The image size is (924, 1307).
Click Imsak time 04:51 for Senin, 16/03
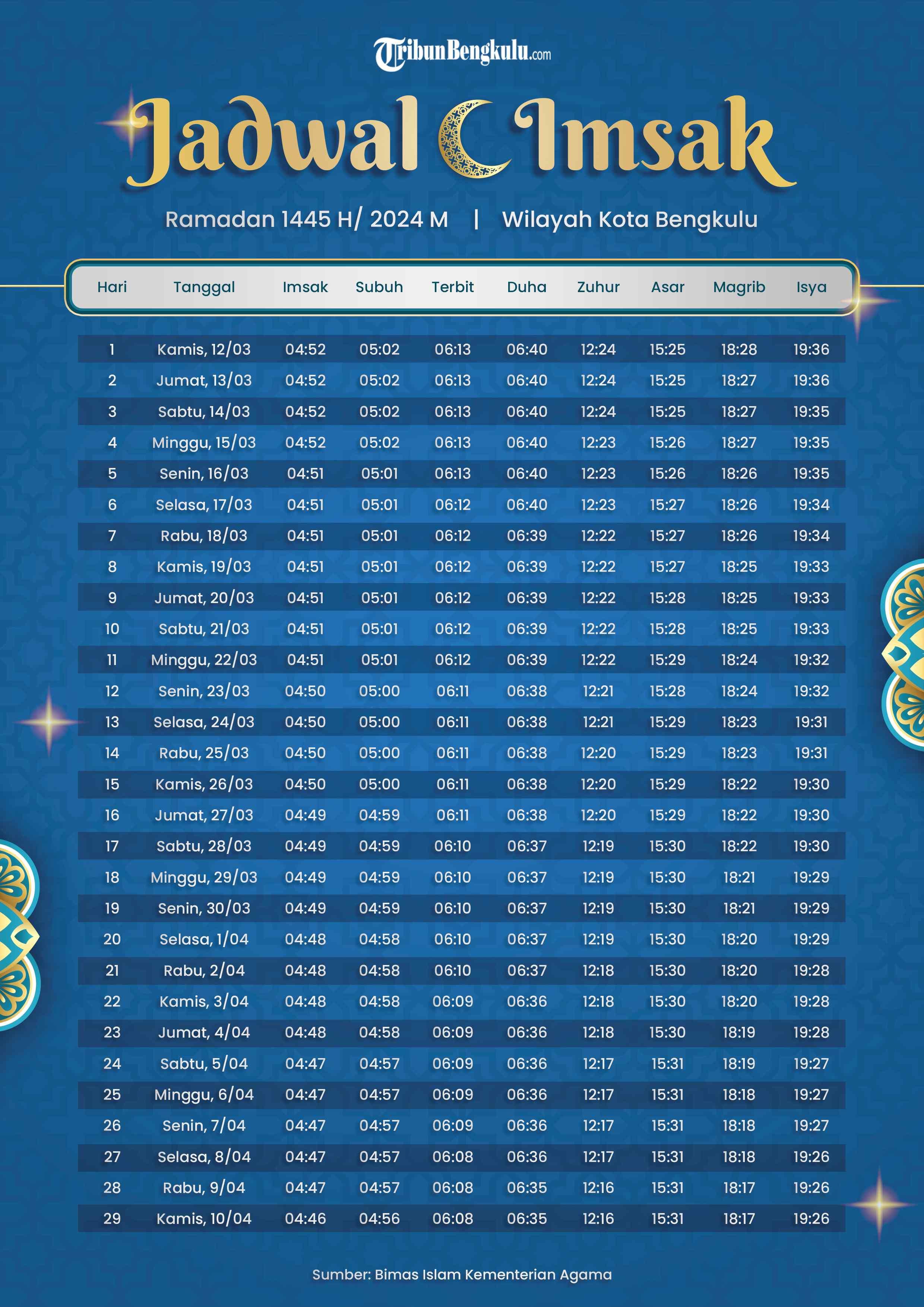305,473
